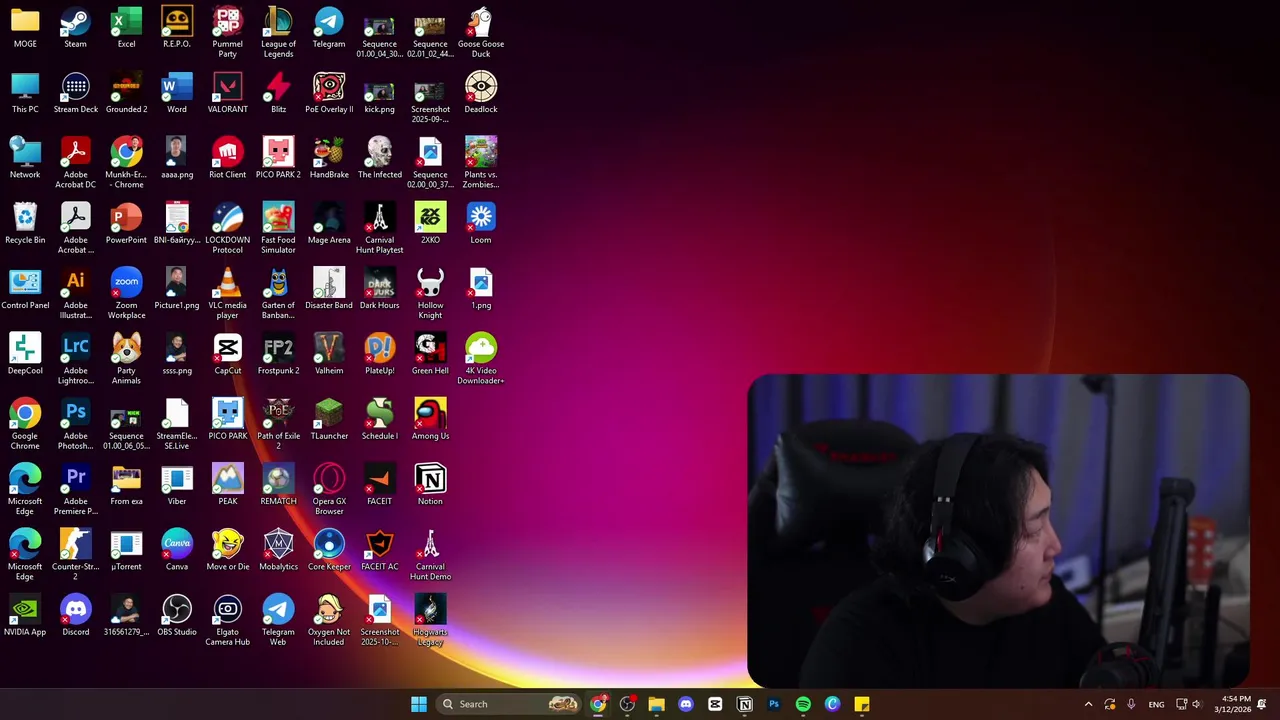
Task: Open the Frostpunk 2 shortcut
Action: (278, 354)
